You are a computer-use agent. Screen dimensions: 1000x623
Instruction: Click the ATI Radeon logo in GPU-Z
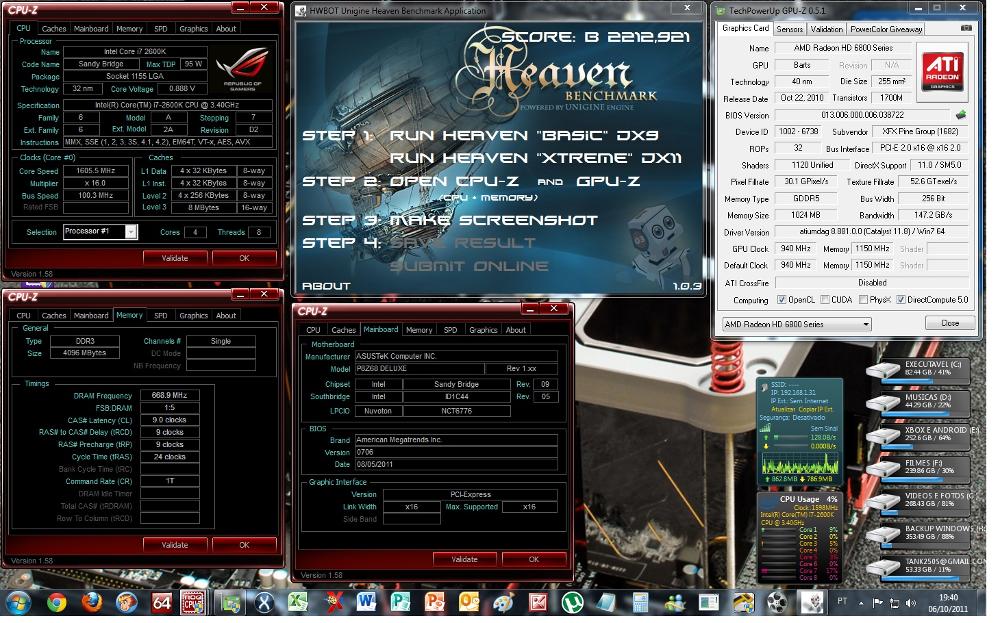942,72
